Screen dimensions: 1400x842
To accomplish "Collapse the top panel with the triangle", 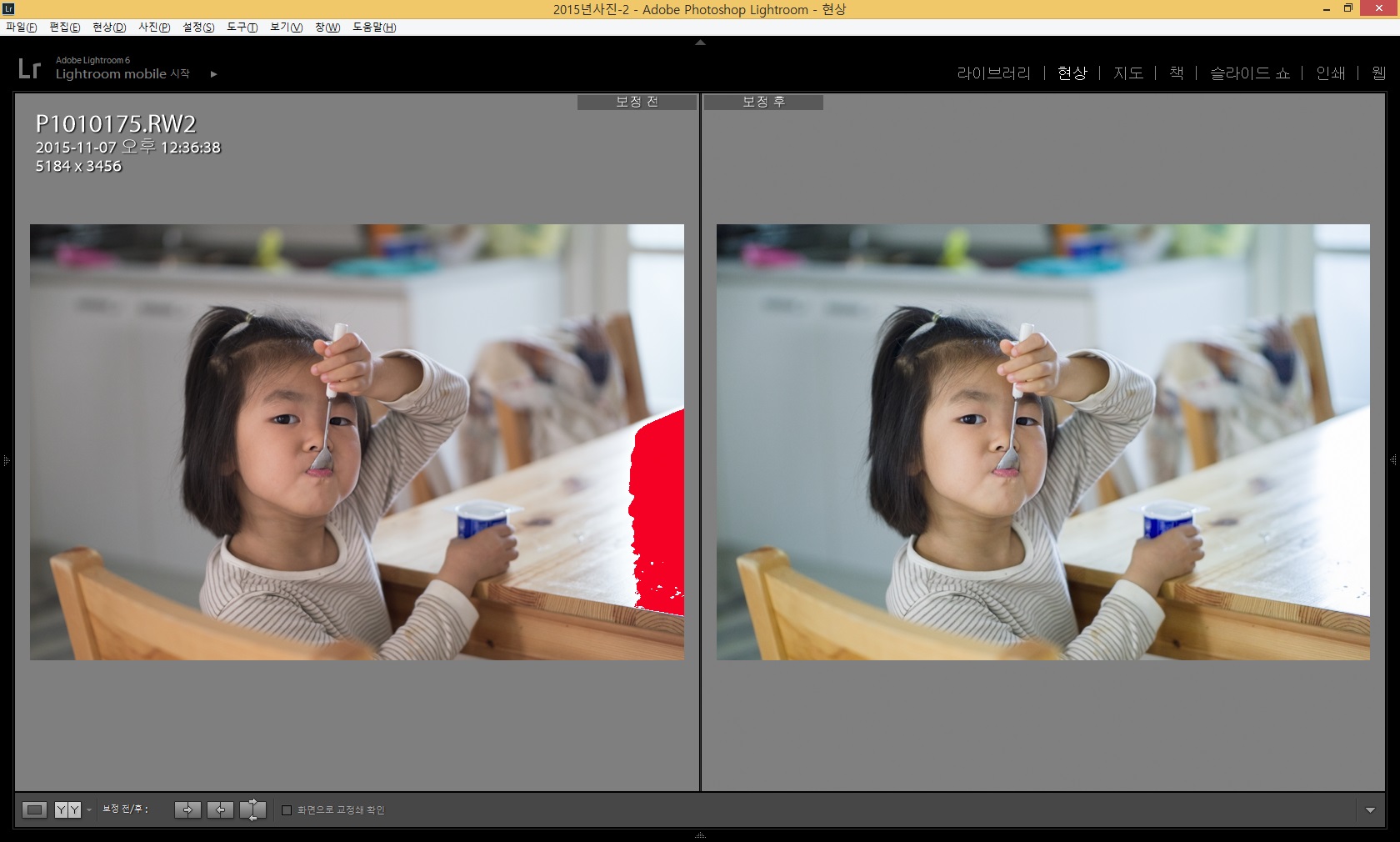I will click(700, 43).
